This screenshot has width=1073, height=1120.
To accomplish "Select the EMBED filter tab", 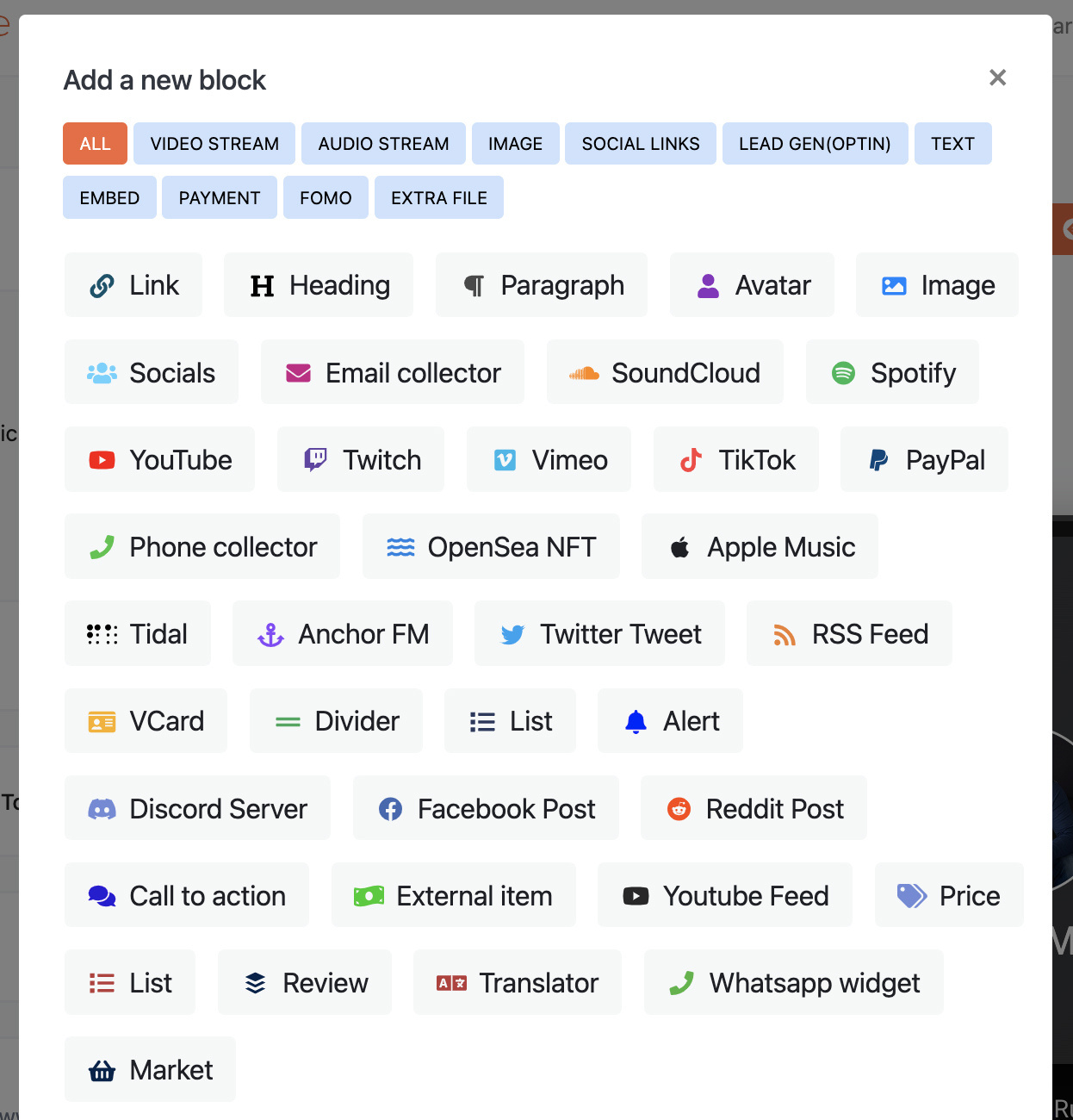I will pyautogui.click(x=109, y=197).
